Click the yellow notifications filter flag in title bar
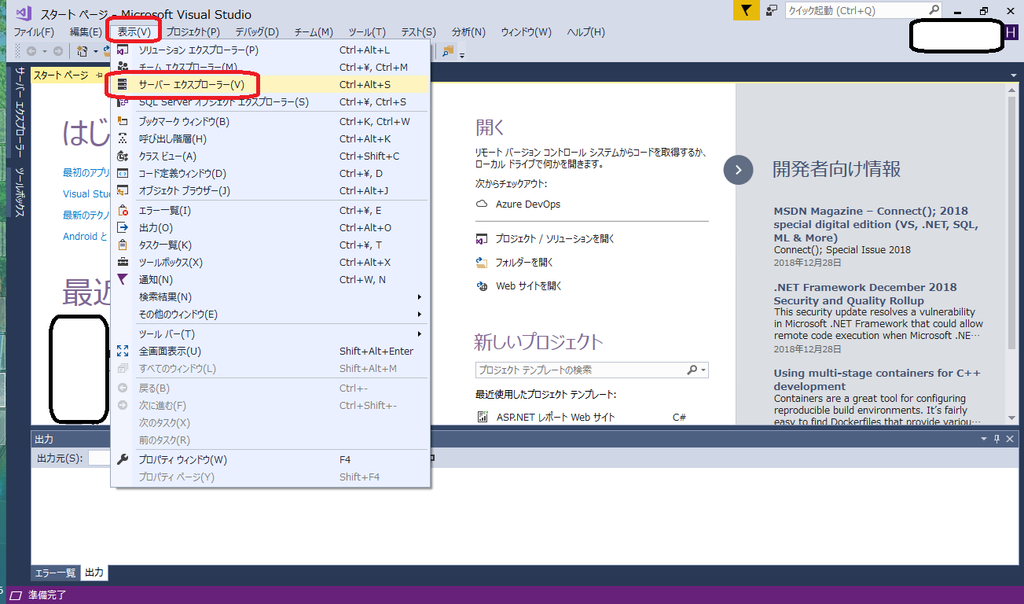 click(746, 10)
